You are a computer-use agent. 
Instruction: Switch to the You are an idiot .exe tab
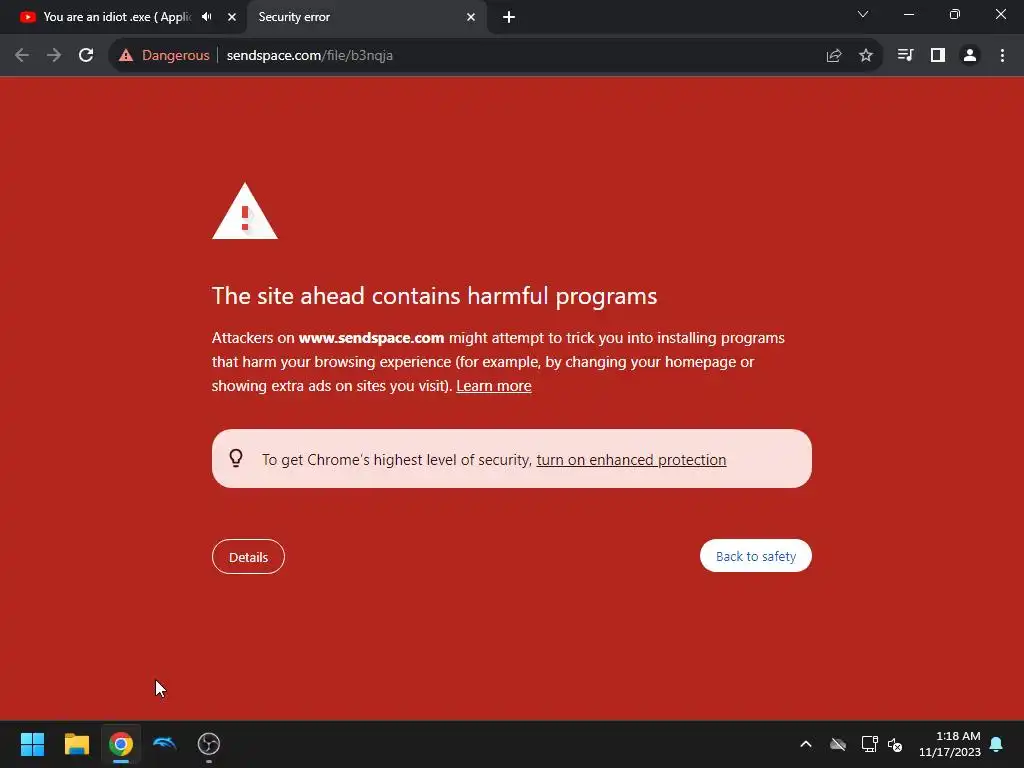point(118,17)
